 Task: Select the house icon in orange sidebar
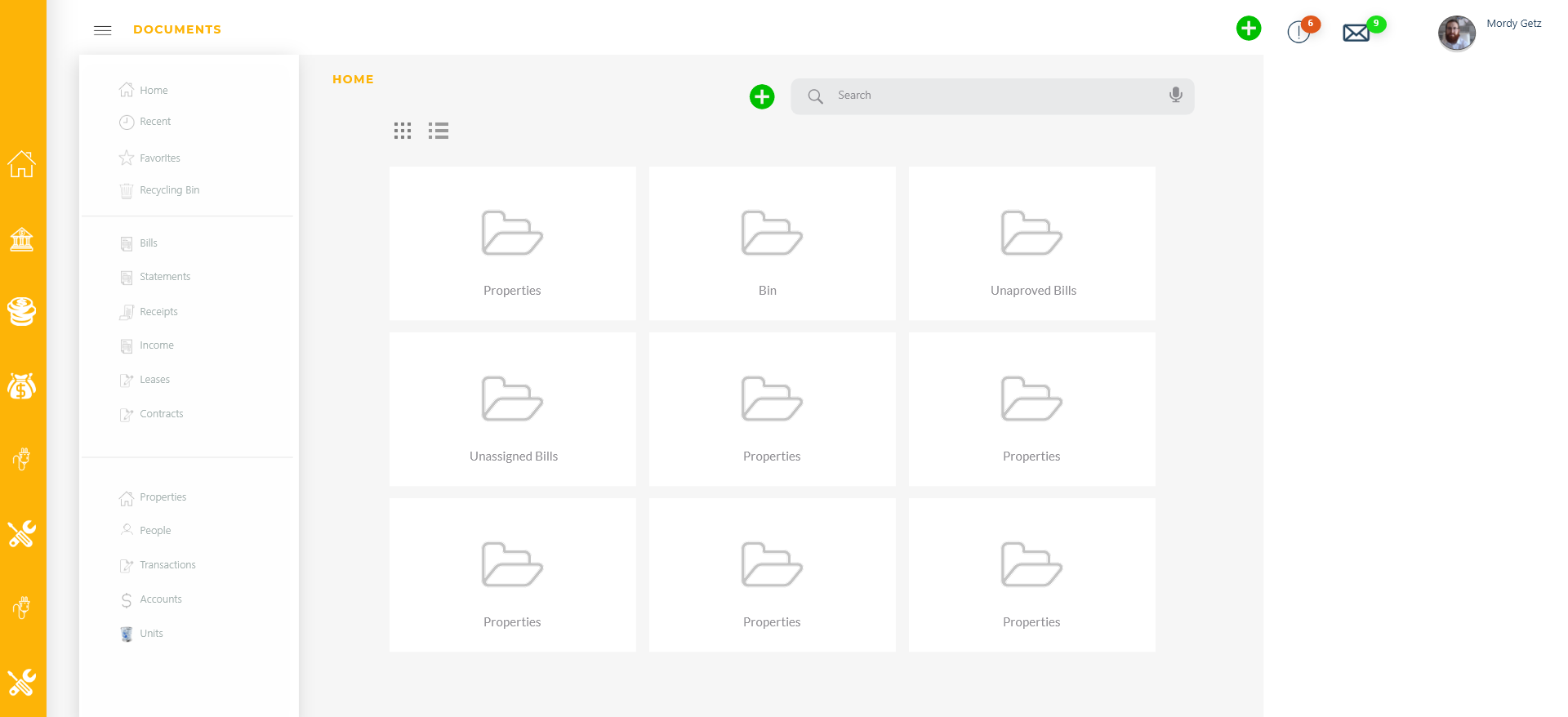22,164
